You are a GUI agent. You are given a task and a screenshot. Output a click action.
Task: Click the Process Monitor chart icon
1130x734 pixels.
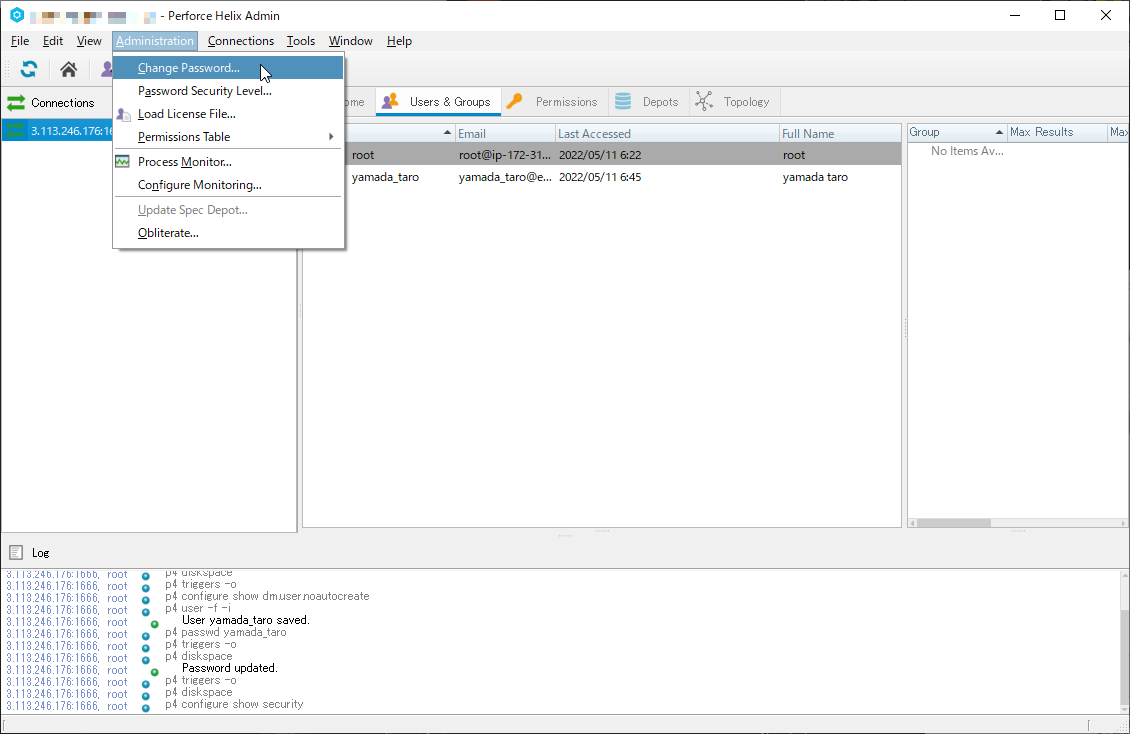pos(124,161)
